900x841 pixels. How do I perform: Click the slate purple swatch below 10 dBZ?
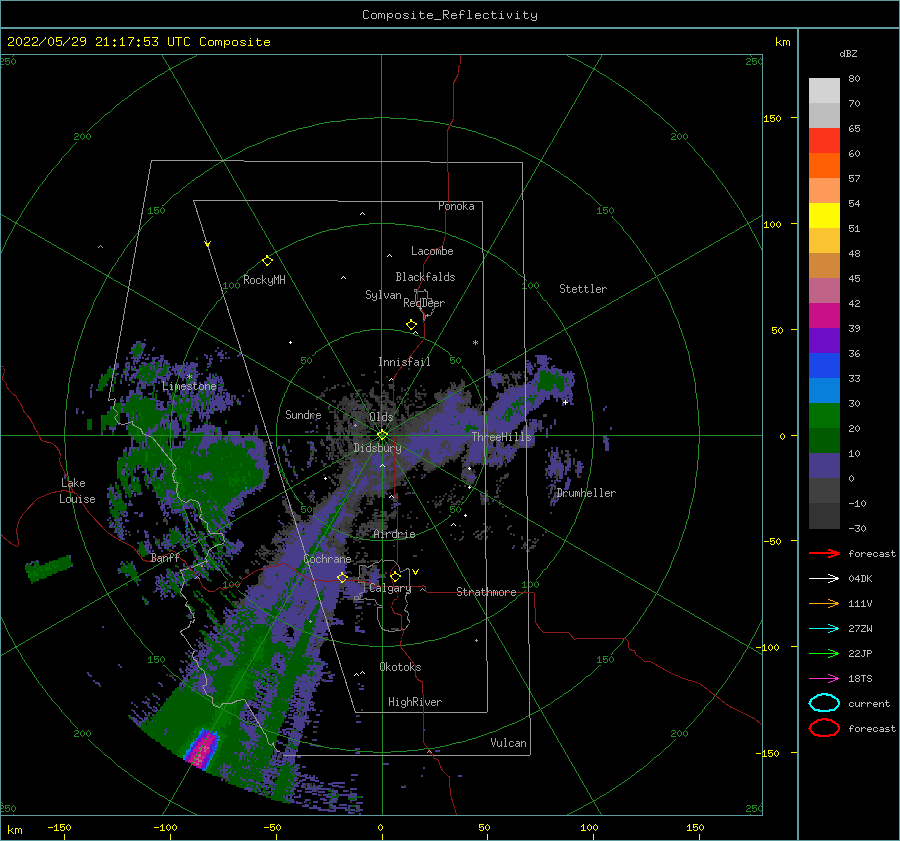[824, 465]
